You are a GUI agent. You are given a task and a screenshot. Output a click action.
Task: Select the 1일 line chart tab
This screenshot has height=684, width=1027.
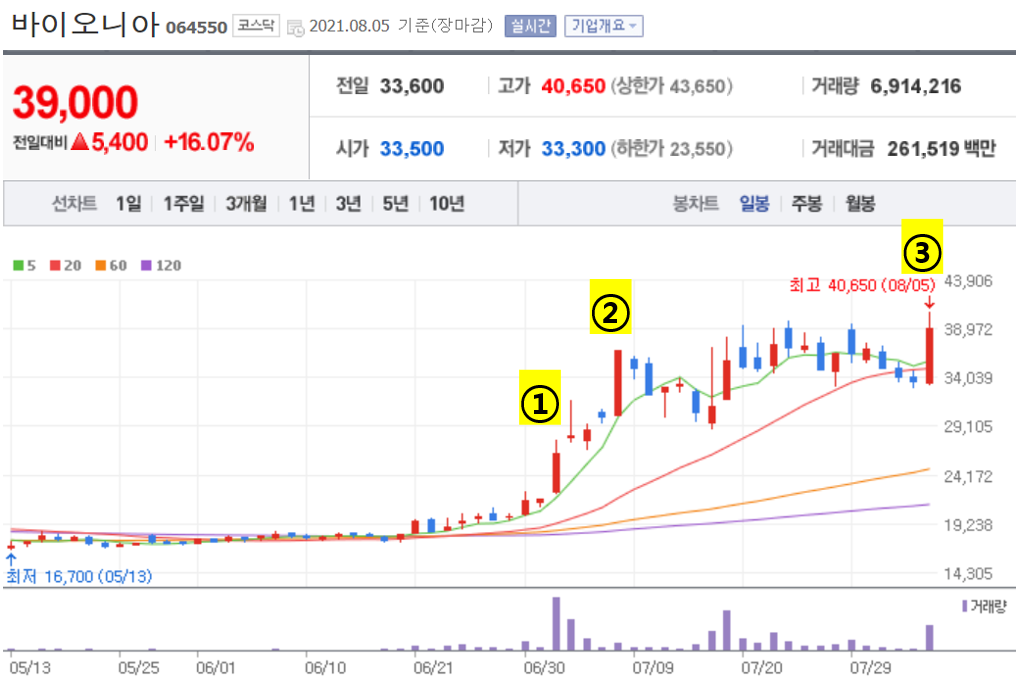click(128, 204)
